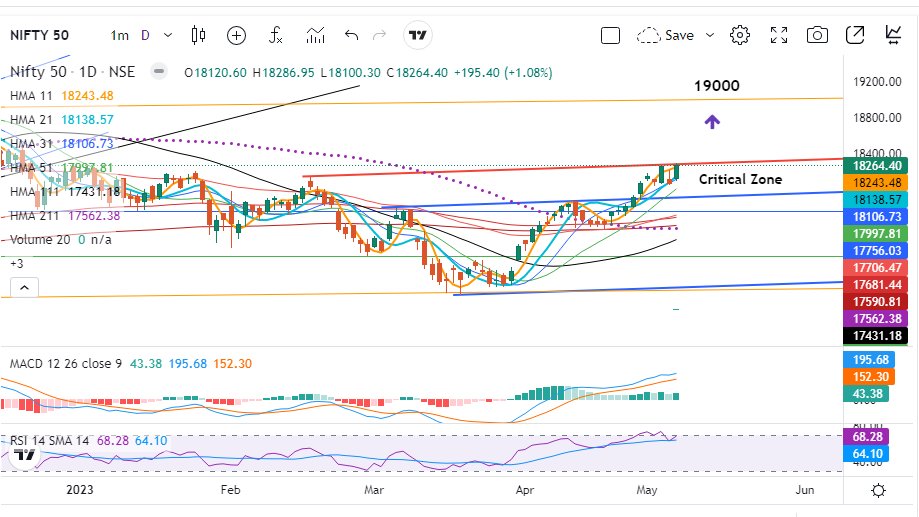Viewport: 919px width, 517px height.
Task: Click the MACD 195.68 value tag
Action: 870,360
